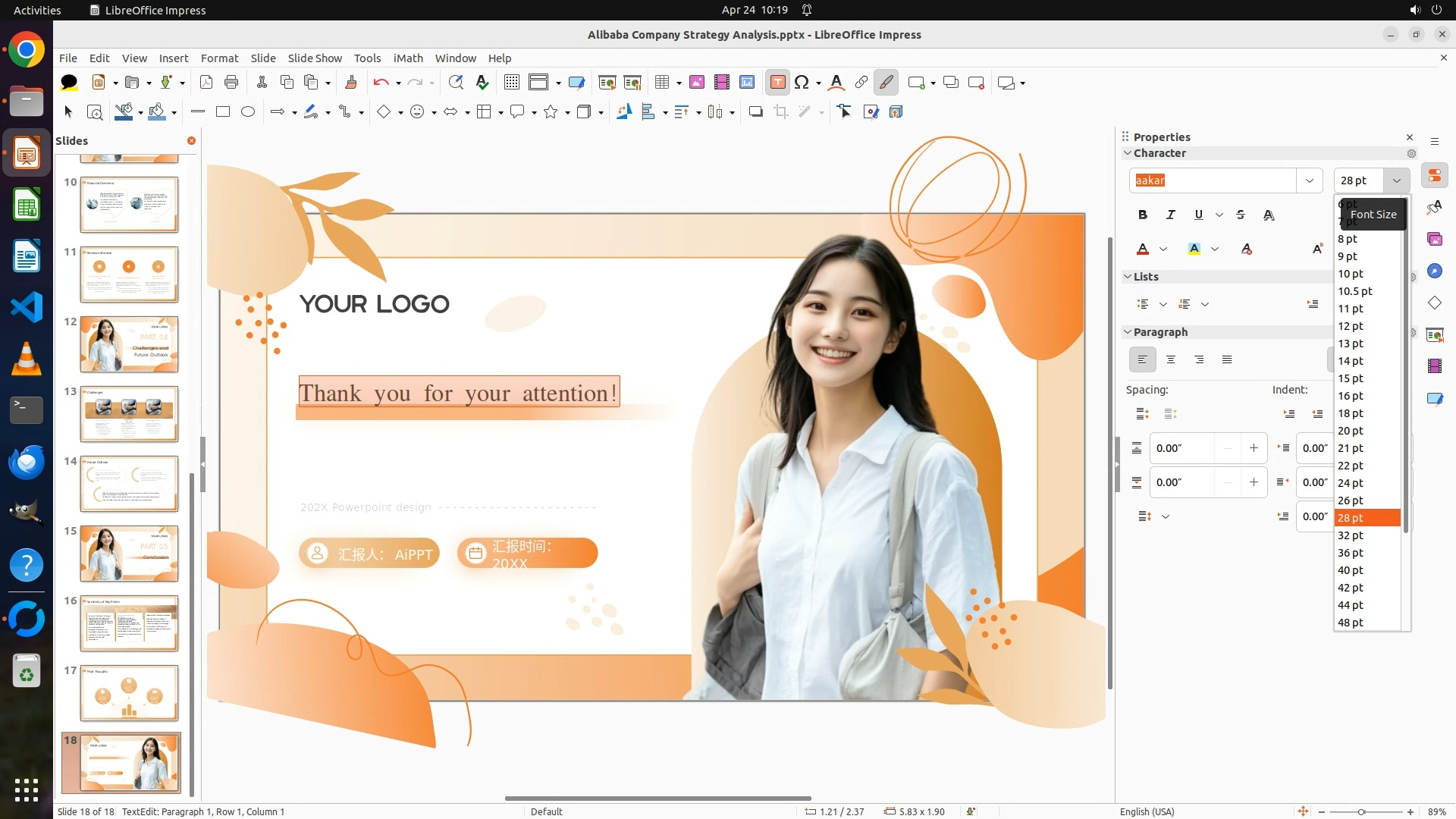Screen dimensions: 1456x819
Task: Click the Crop Image tool icon
Action: (781, 112)
